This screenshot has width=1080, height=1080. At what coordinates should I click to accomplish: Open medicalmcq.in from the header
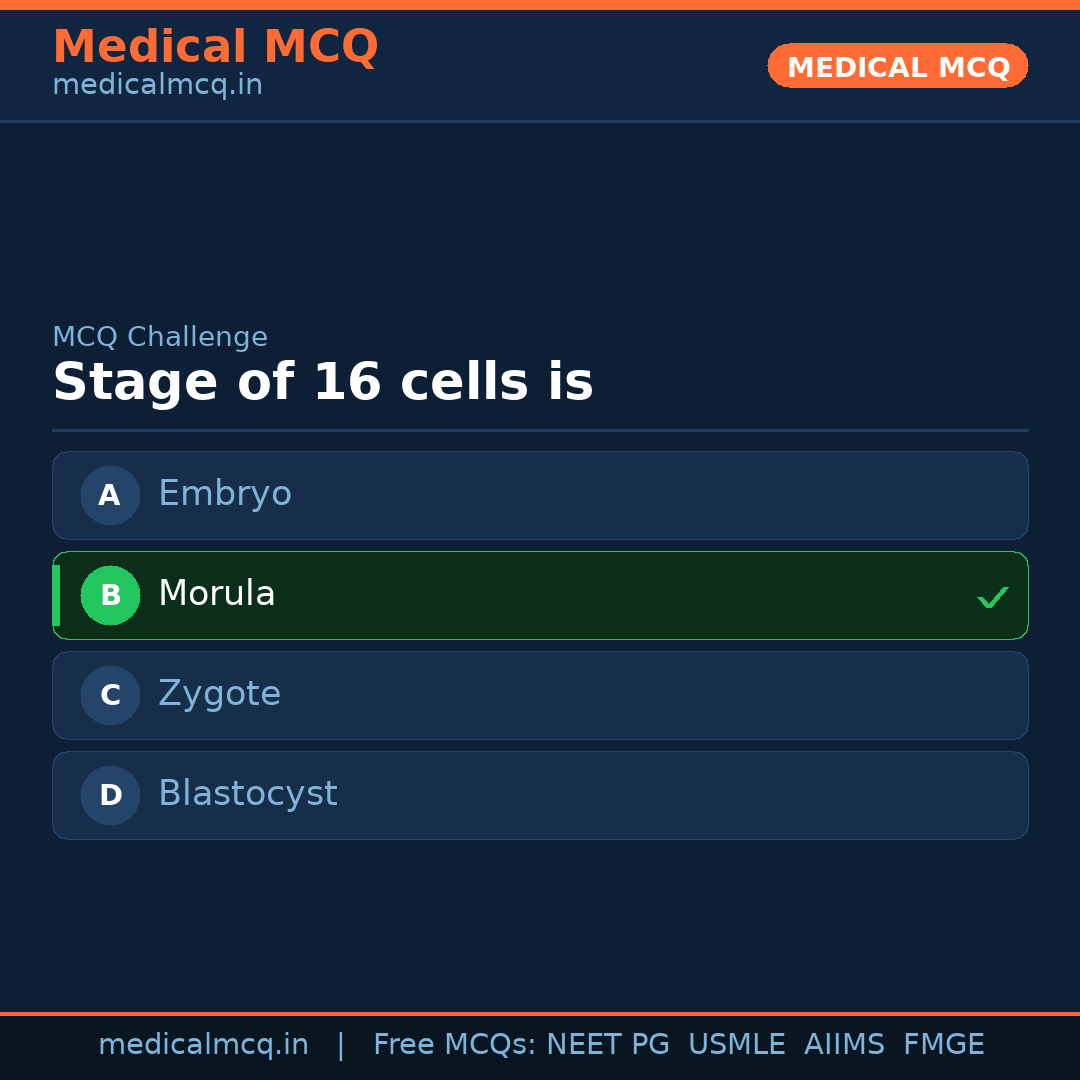[157, 84]
